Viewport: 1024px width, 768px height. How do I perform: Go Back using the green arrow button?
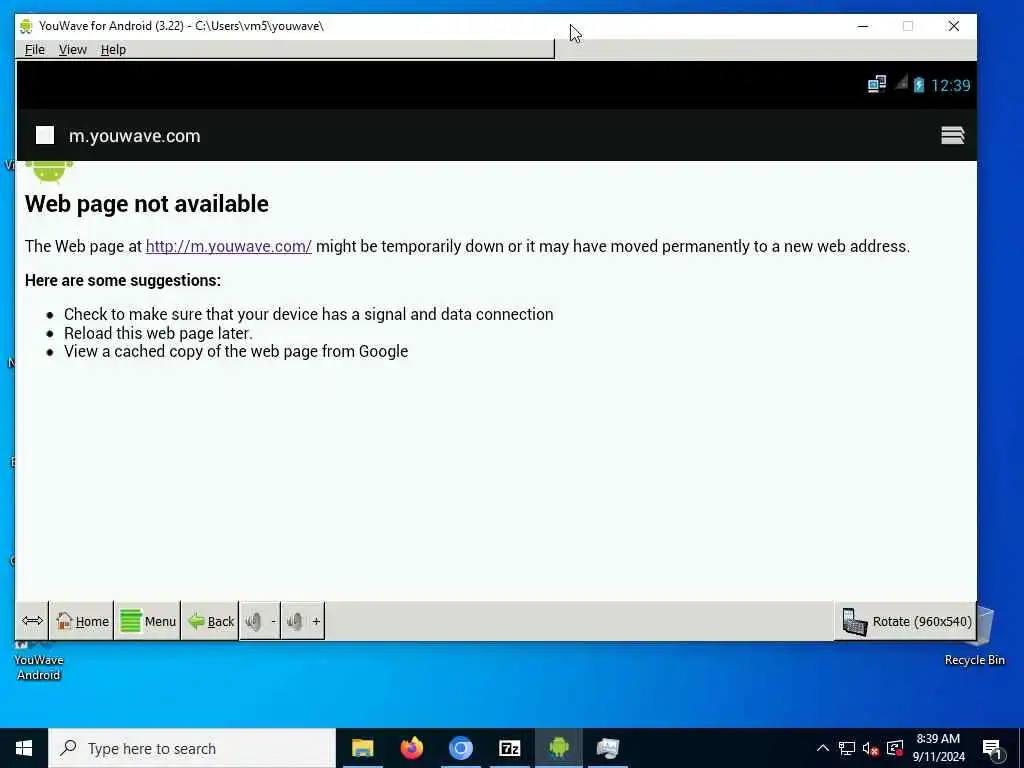click(210, 621)
